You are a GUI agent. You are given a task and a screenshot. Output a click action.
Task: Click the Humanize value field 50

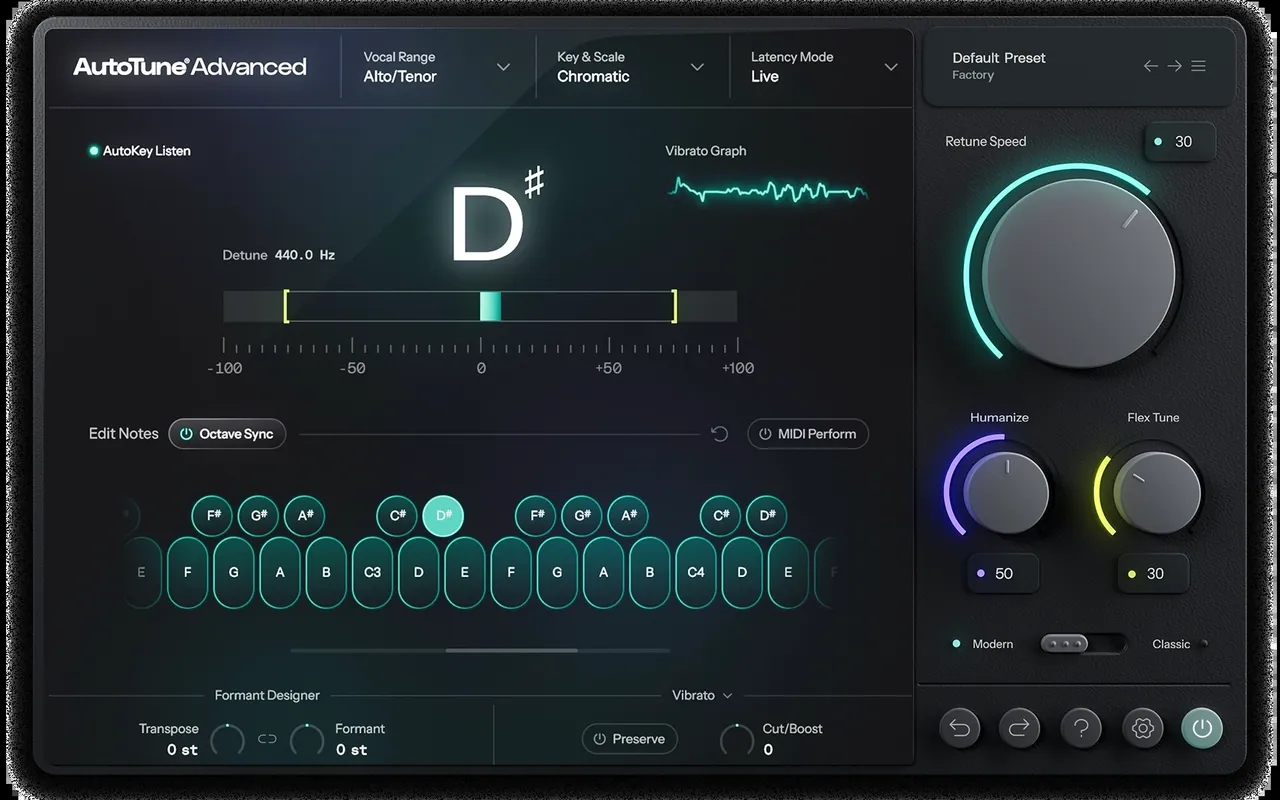(x=1003, y=574)
